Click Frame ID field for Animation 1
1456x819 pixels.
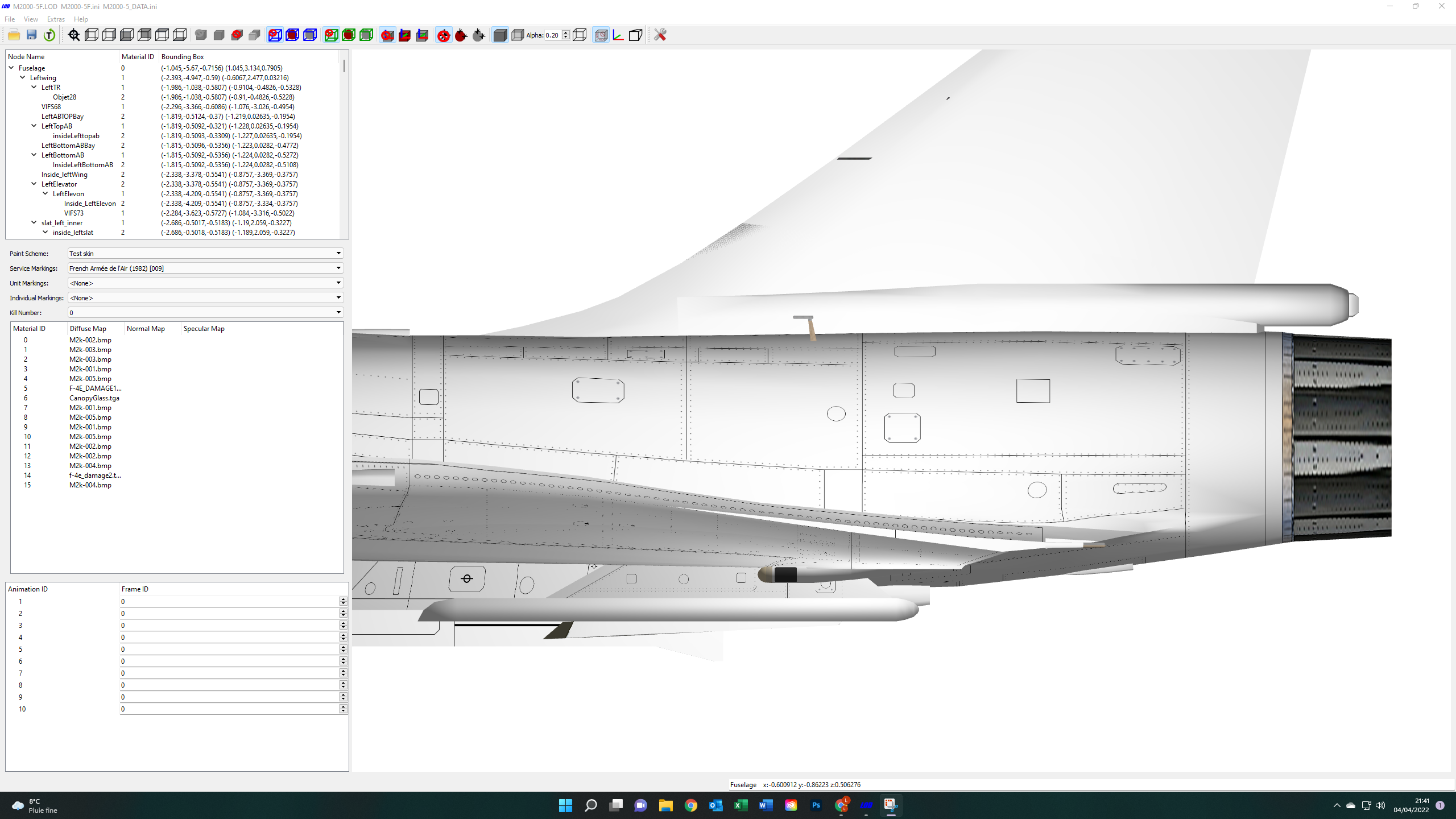tap(230, 602)
